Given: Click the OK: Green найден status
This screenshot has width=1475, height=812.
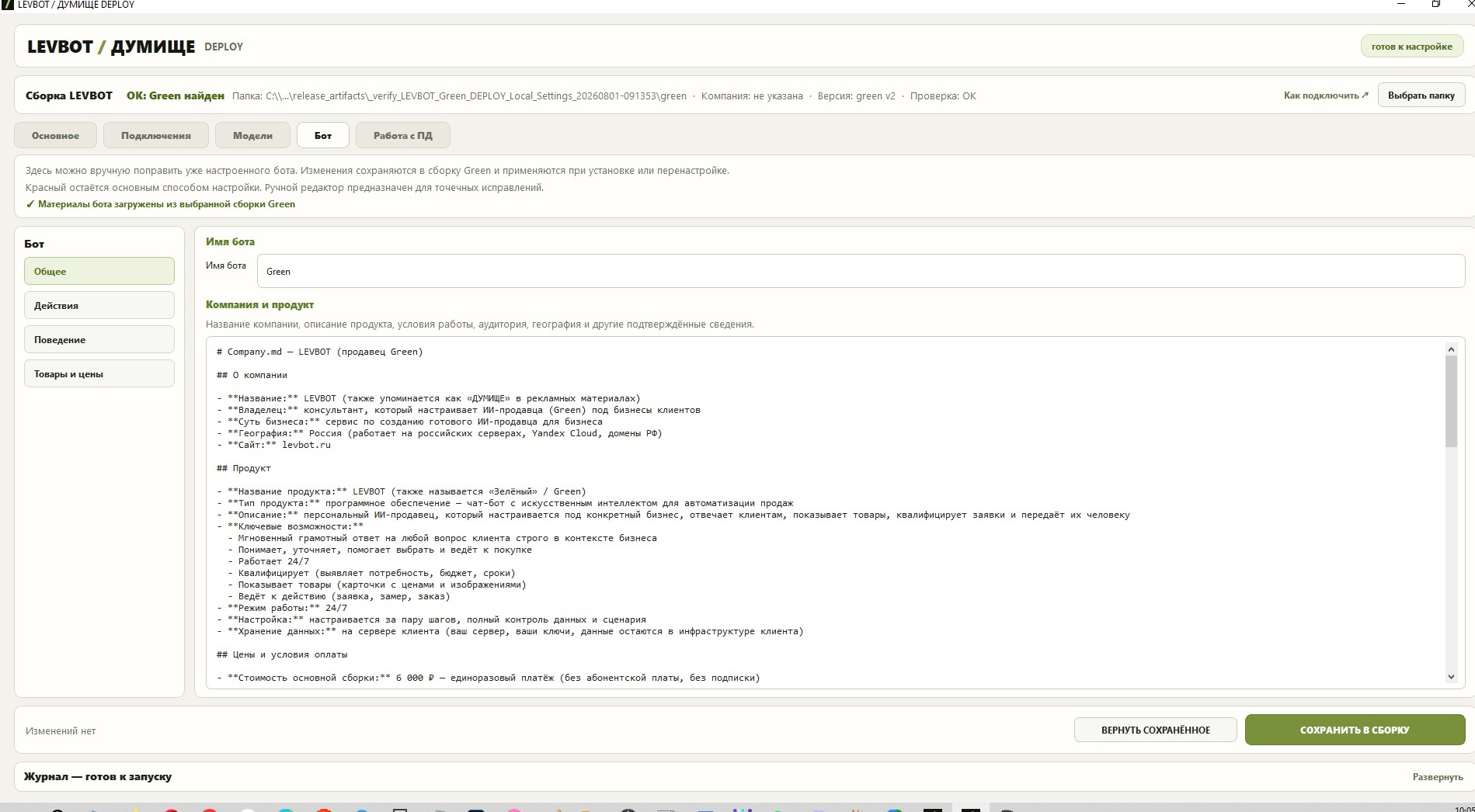Looking at the screenshot, I should (x=176, y=95).
